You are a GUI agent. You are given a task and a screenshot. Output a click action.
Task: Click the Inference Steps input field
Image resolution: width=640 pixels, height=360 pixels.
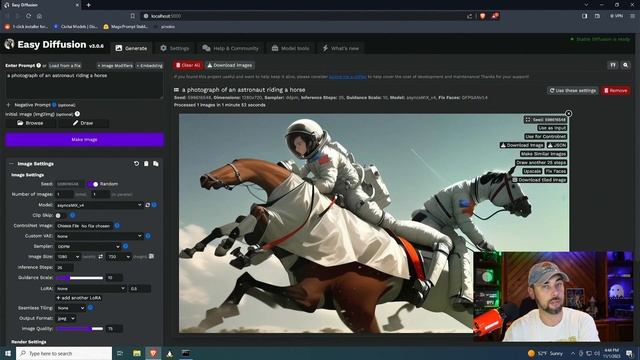[64, 267]
